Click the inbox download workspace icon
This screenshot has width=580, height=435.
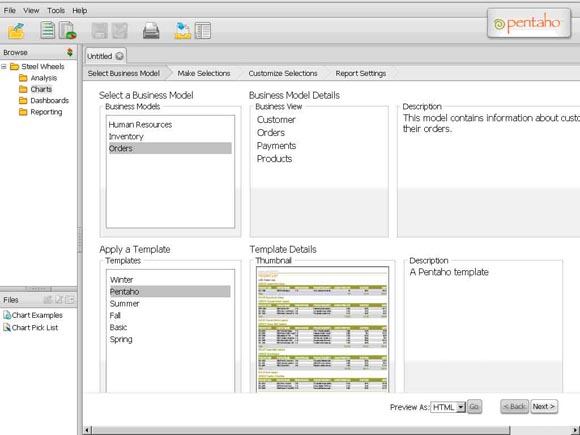pyautogui.click(x=183, y=31)
